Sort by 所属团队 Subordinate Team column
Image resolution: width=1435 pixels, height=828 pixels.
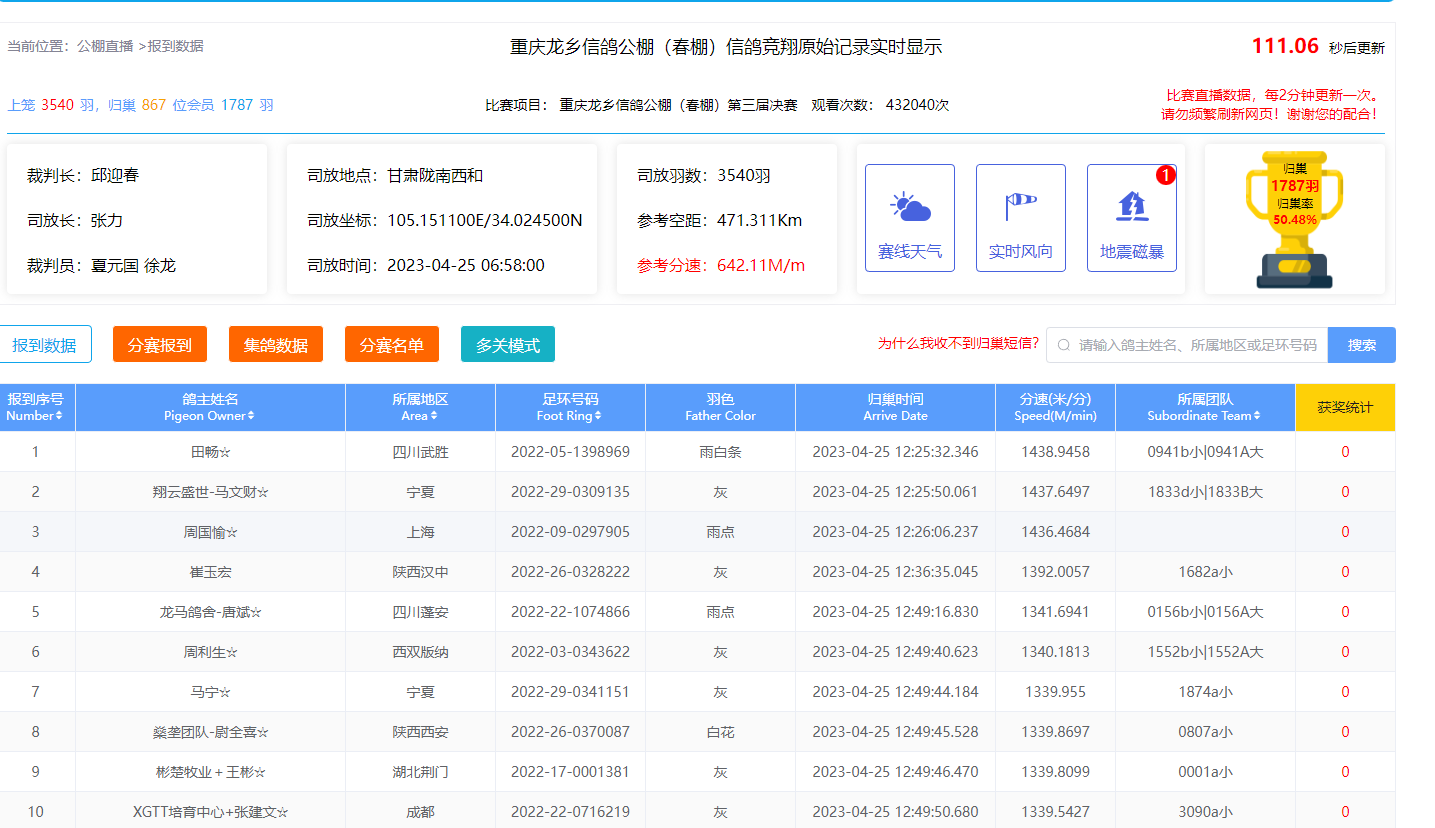pos(1256,416)
